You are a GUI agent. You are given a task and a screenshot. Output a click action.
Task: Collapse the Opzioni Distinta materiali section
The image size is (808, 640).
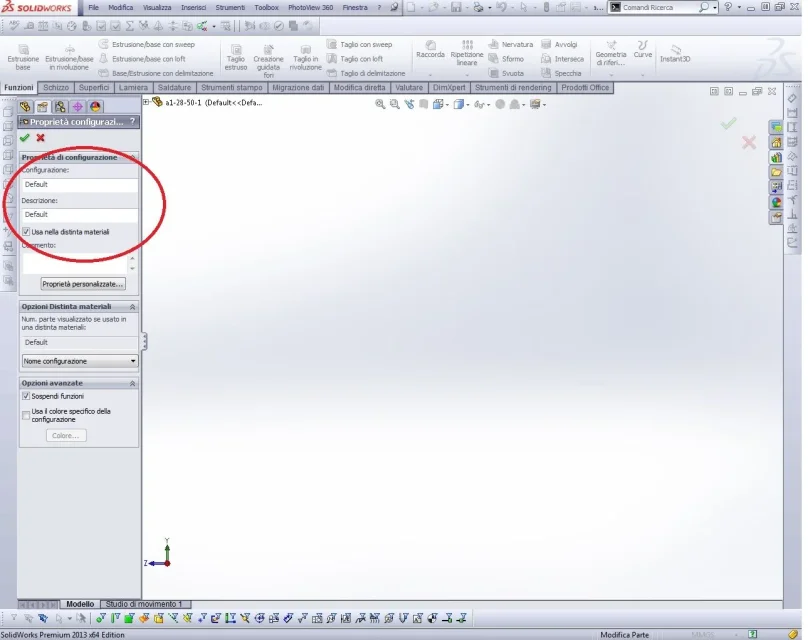point(133,307)
